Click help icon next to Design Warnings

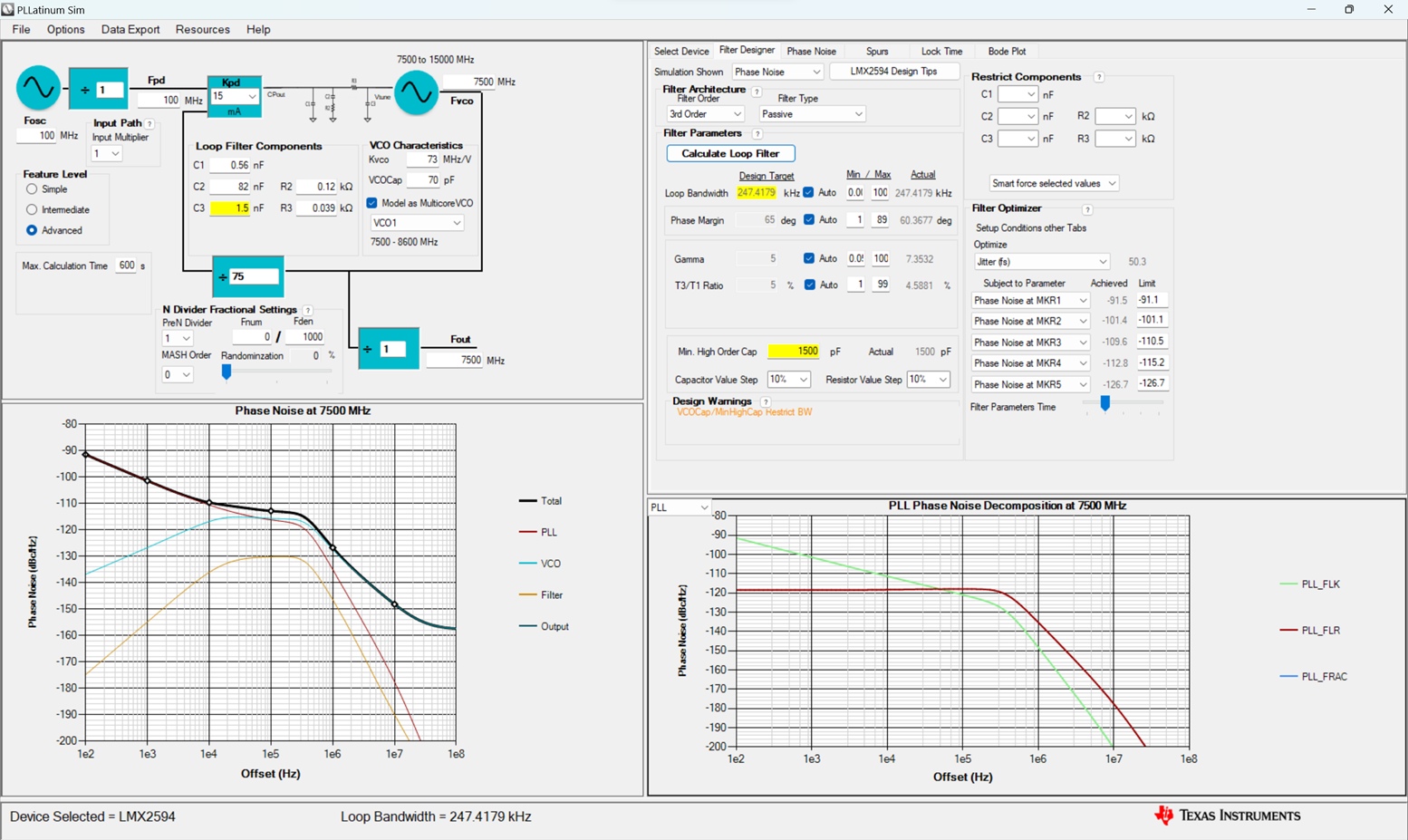pyautogui.click(x=766, y=401)
